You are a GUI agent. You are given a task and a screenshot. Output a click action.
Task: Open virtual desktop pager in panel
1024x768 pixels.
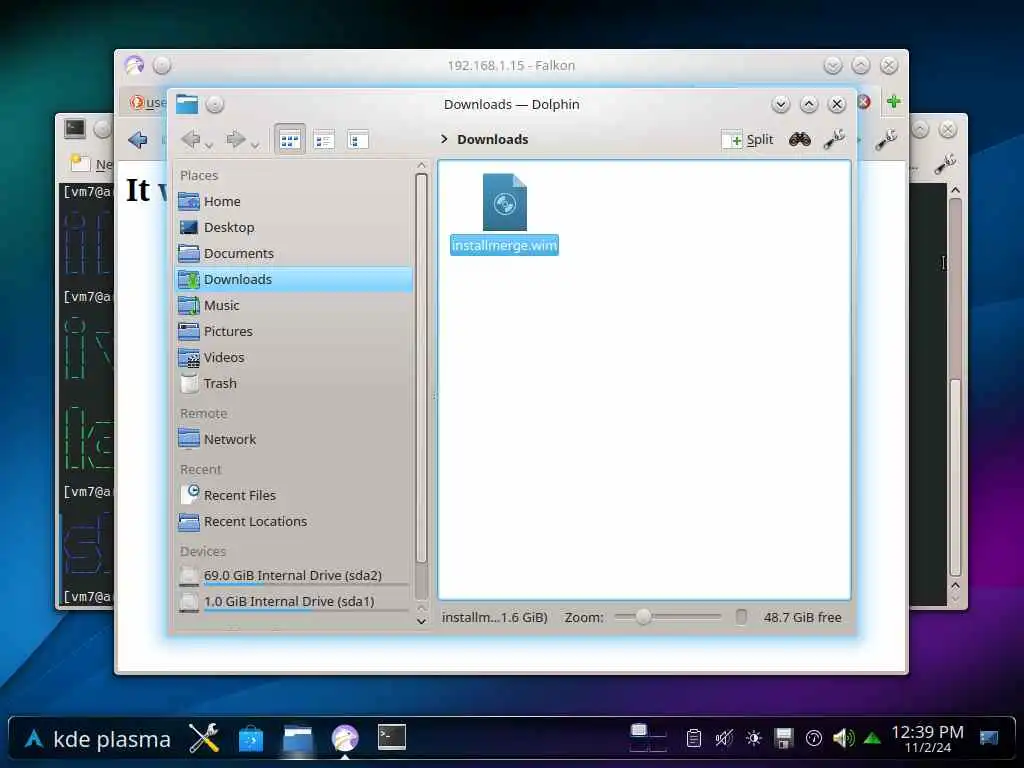[648, 738]
